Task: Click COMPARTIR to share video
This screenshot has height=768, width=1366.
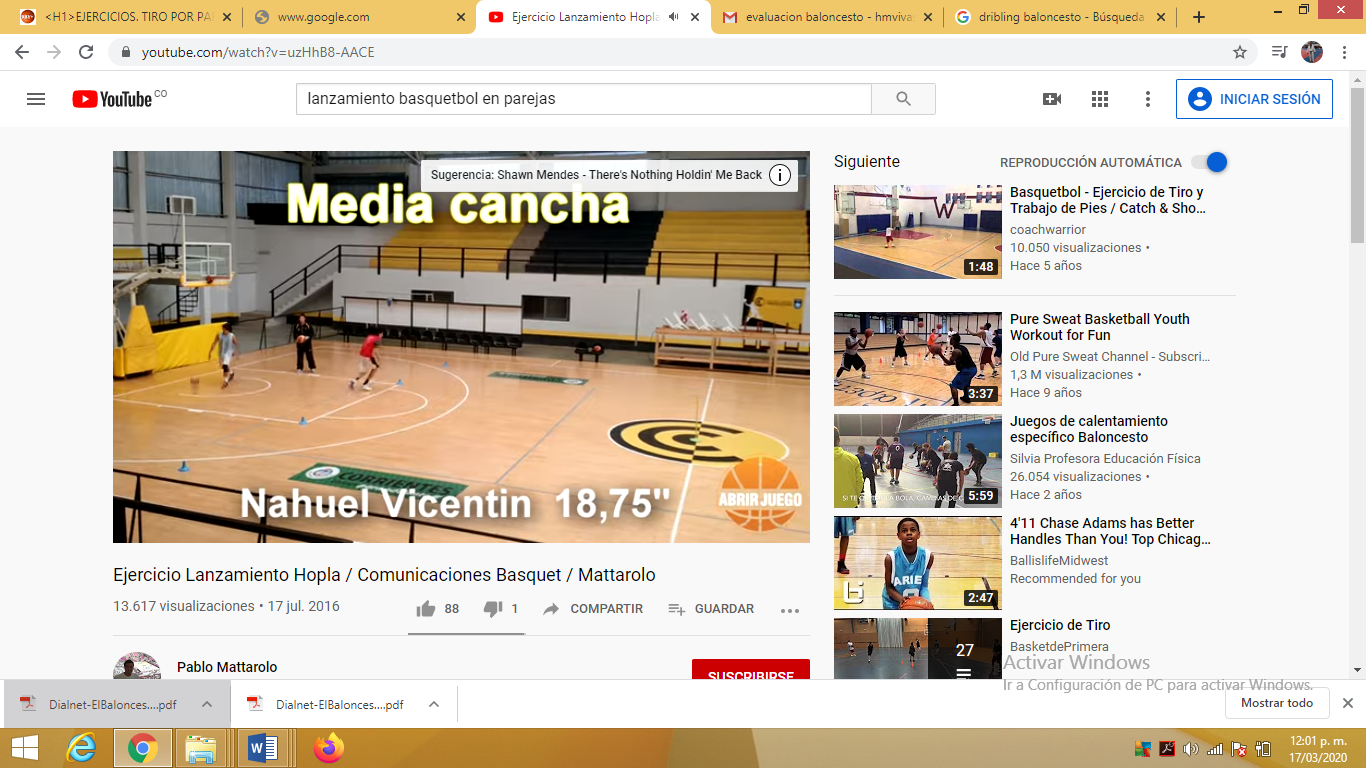Action: tap(593, 609)
